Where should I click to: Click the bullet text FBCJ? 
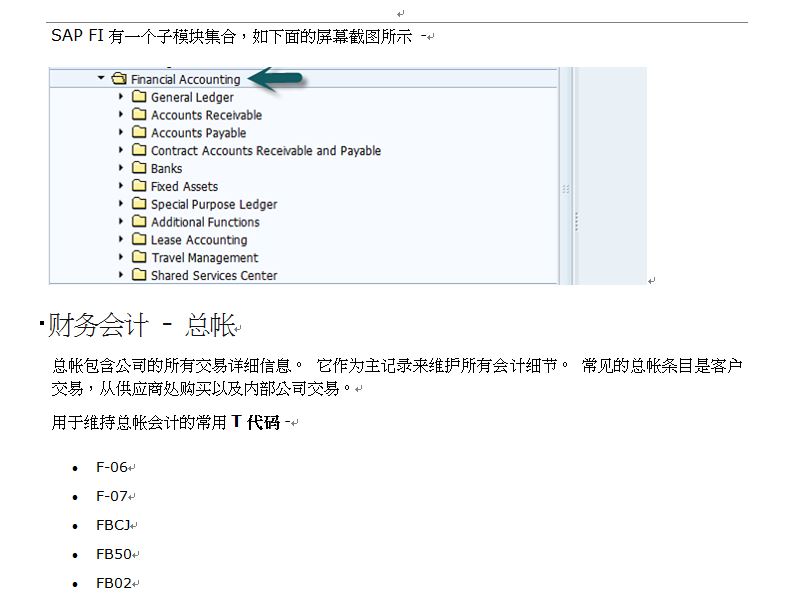(x=113, y=525)
